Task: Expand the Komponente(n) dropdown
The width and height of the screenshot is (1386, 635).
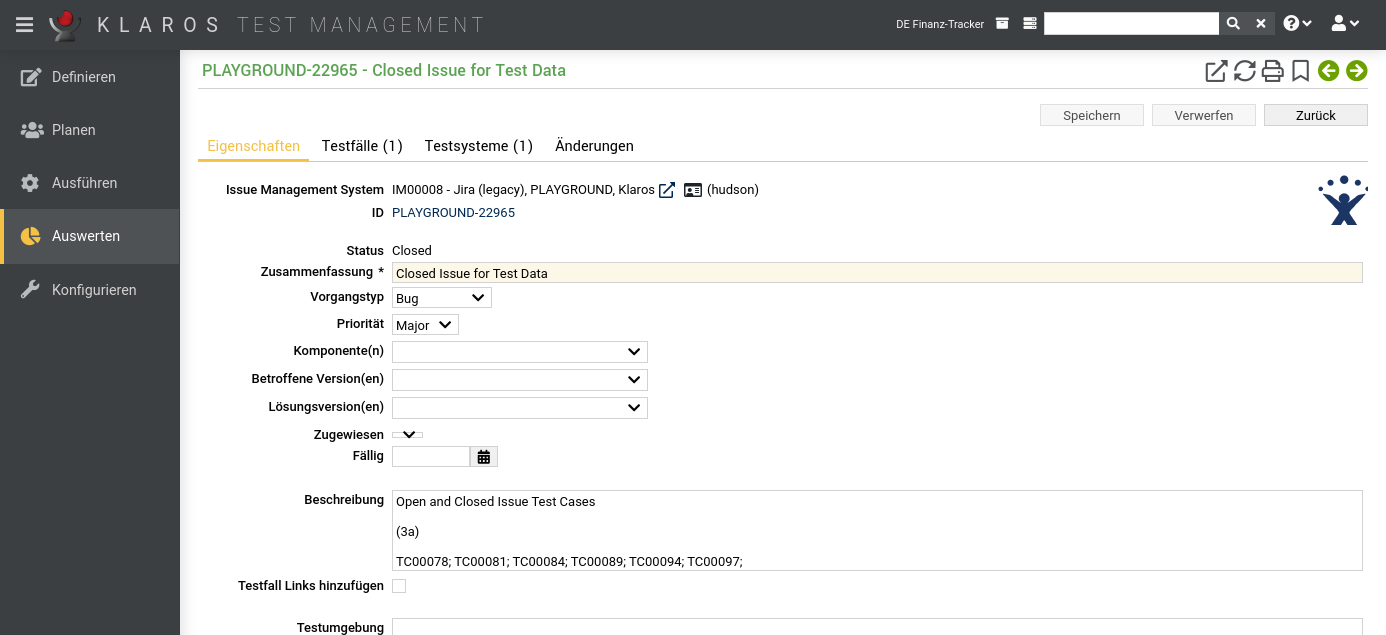Action: 520,352
